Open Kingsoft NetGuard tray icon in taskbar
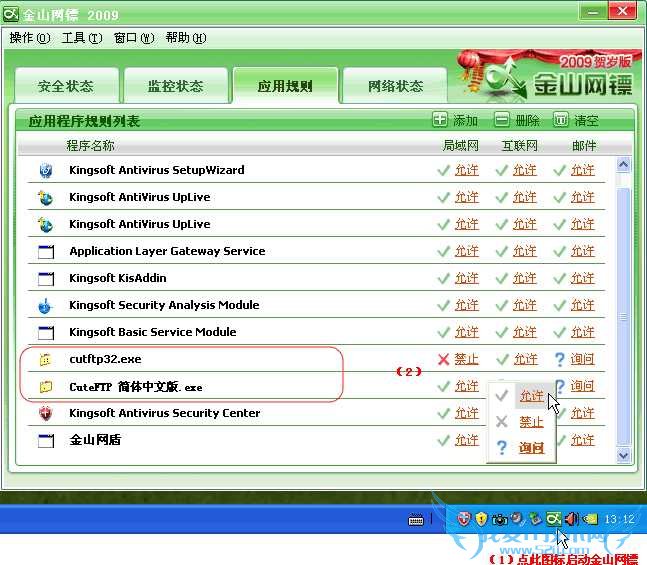 click(553, 519)
